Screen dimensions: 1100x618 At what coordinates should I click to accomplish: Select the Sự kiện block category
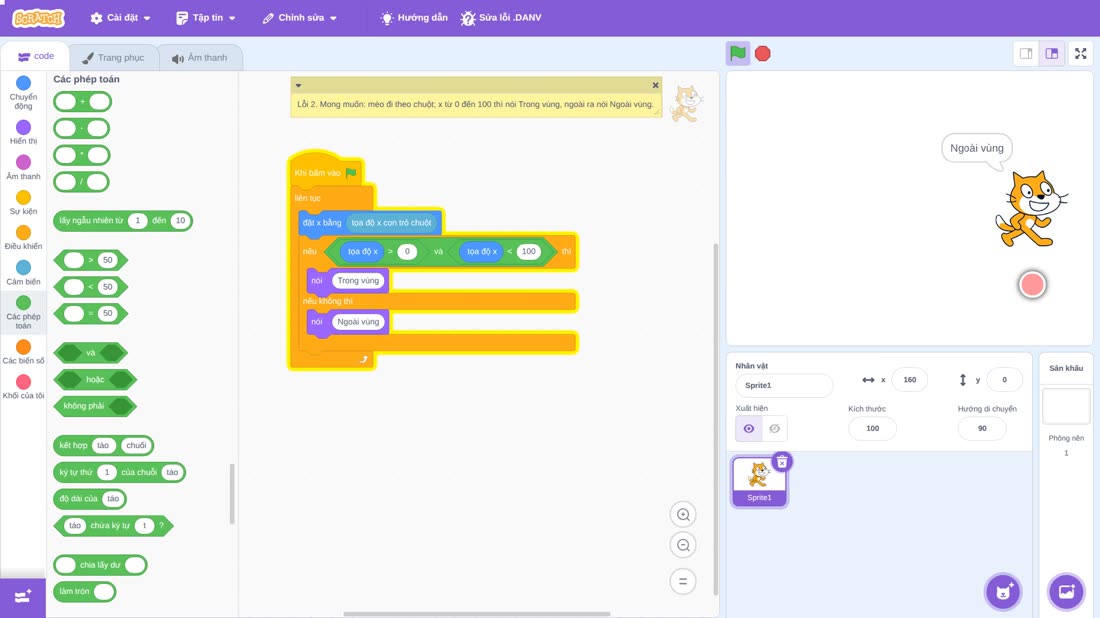pos(23,202)
